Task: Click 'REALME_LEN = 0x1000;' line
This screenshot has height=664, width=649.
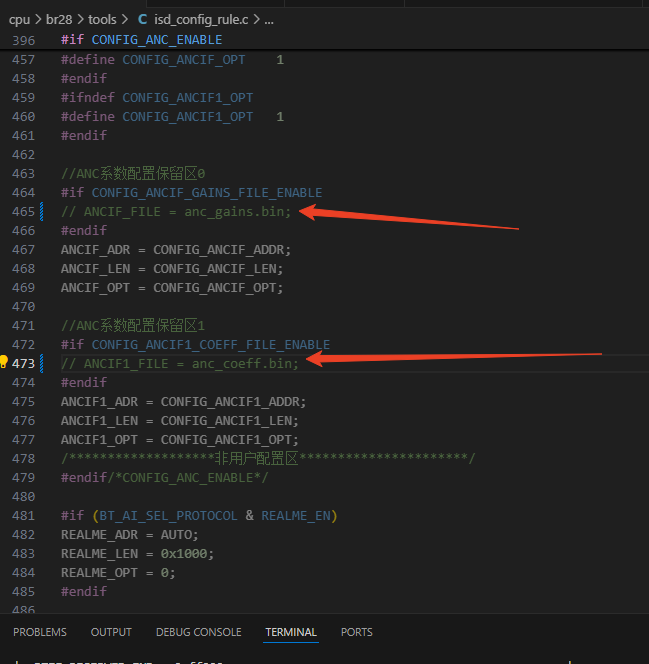Action: pos(138,554)
